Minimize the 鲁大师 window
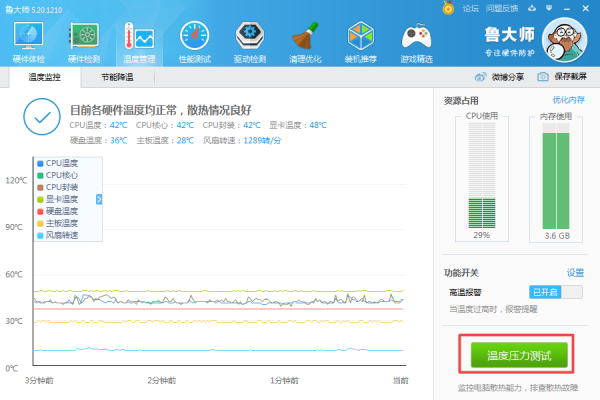The image size is (600, 400). click(567, 8)
